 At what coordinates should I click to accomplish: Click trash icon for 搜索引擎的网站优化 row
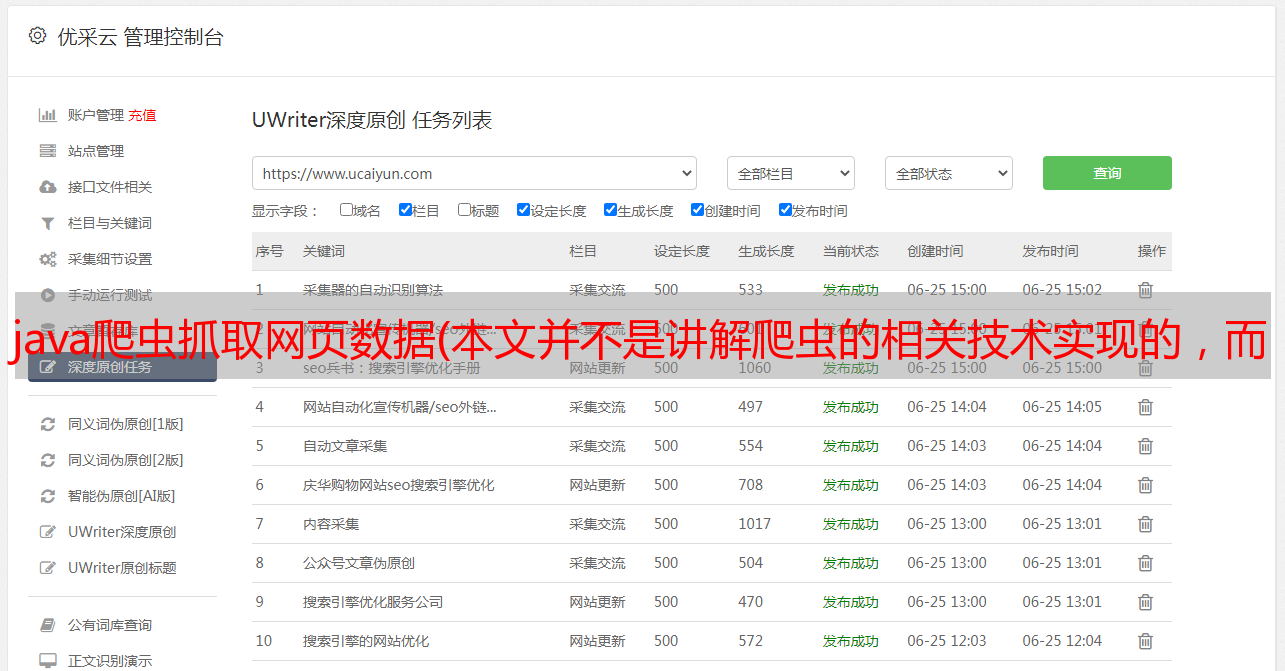coord(1145,641)
